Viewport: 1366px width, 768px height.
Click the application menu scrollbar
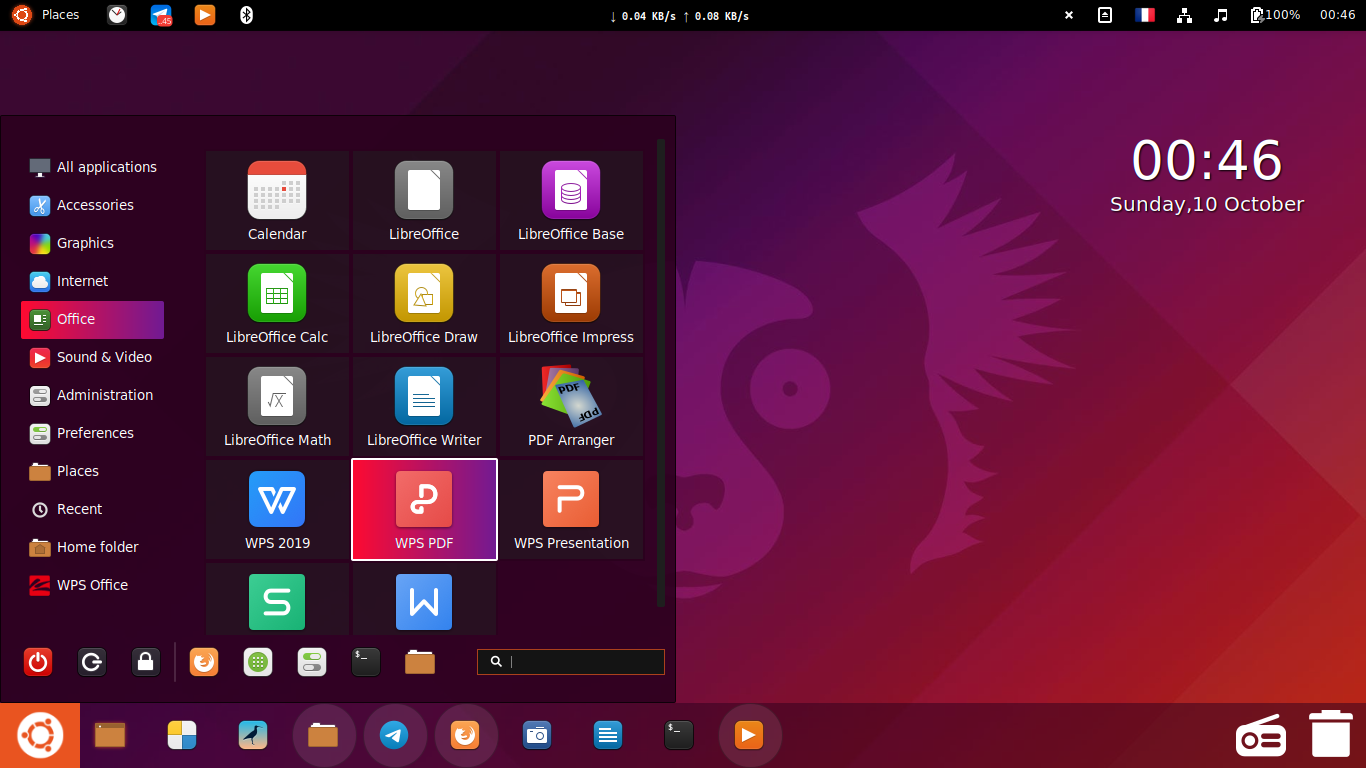(x=661, y=373)
